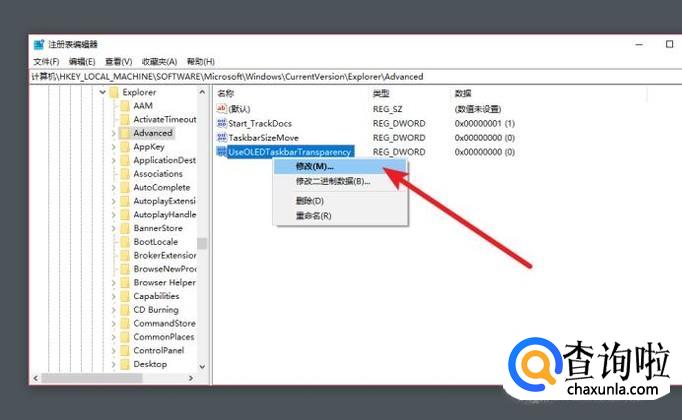This screenshot has height=420, width=682.
Task: Click the Desktop folder icon
Action: [x=125, y=364]
